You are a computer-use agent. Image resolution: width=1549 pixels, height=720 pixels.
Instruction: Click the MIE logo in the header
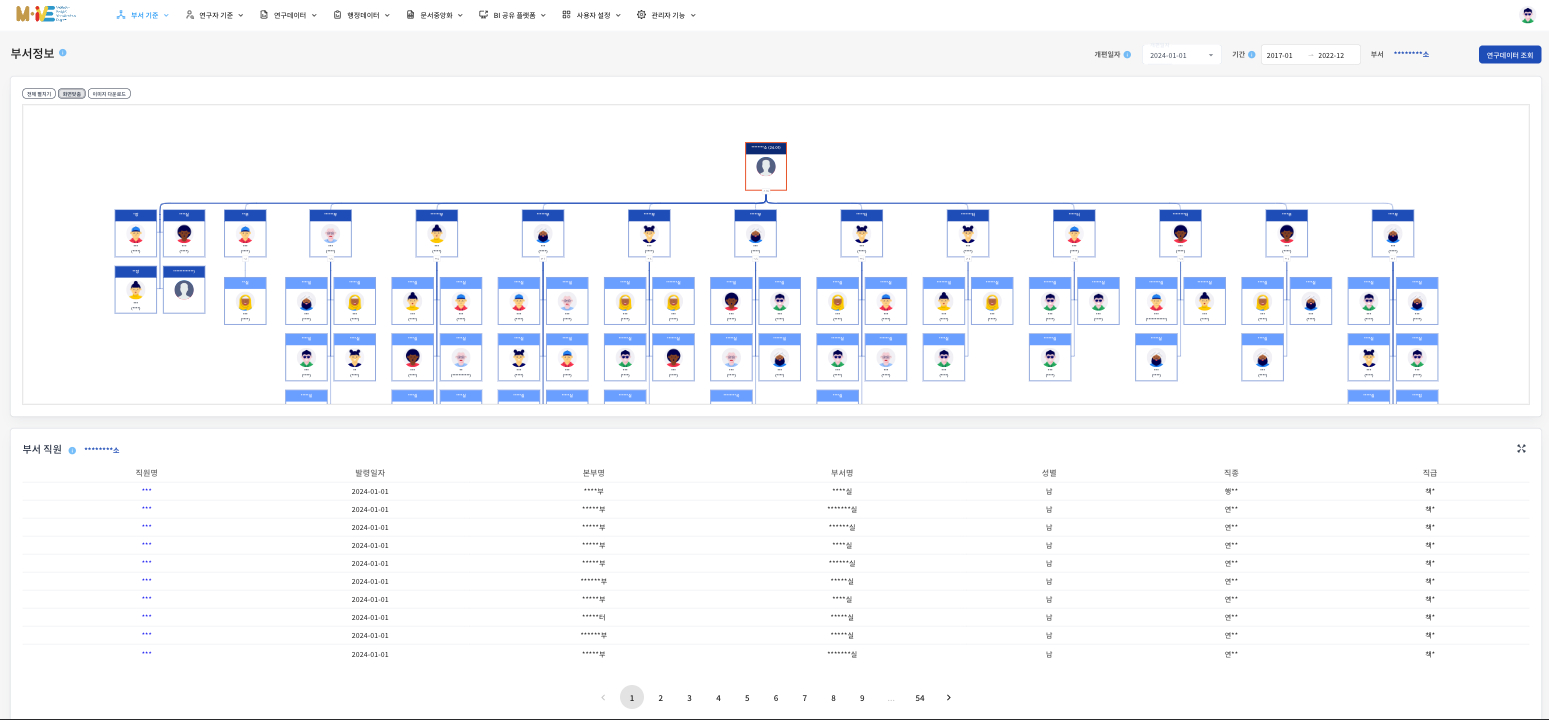(x=45, y=15)
